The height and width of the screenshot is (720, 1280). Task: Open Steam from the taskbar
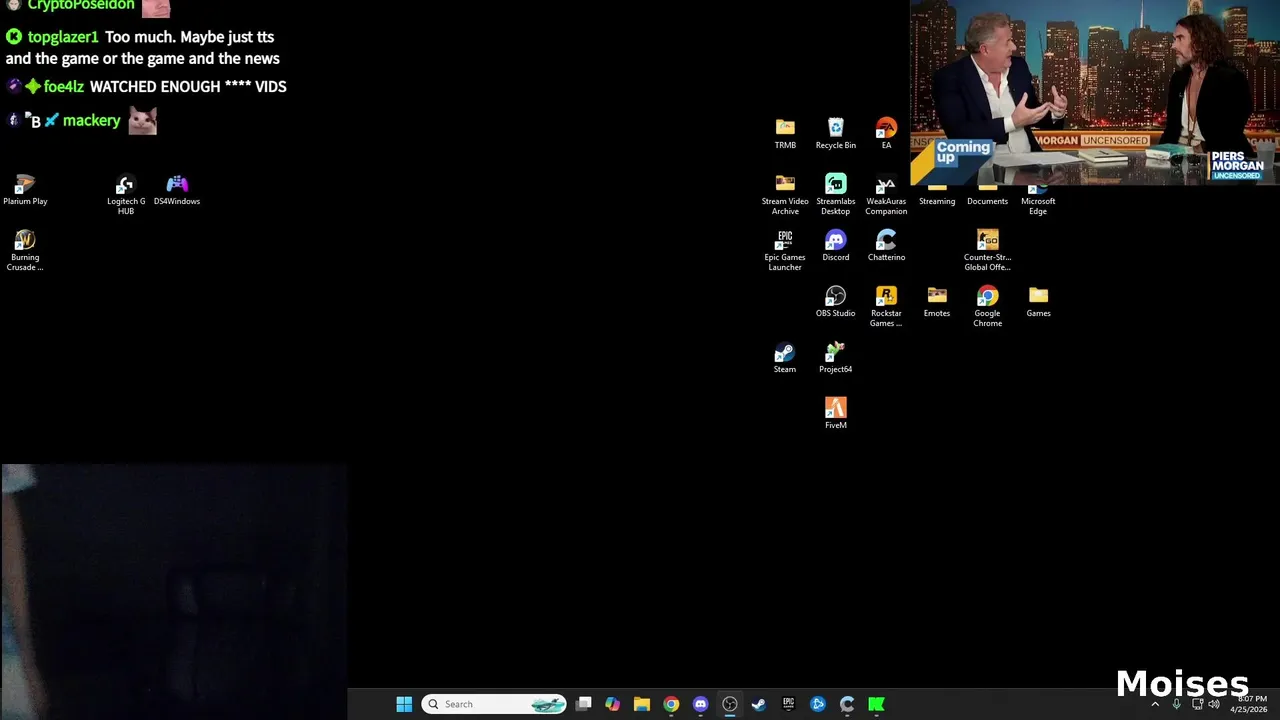(759, 704)
